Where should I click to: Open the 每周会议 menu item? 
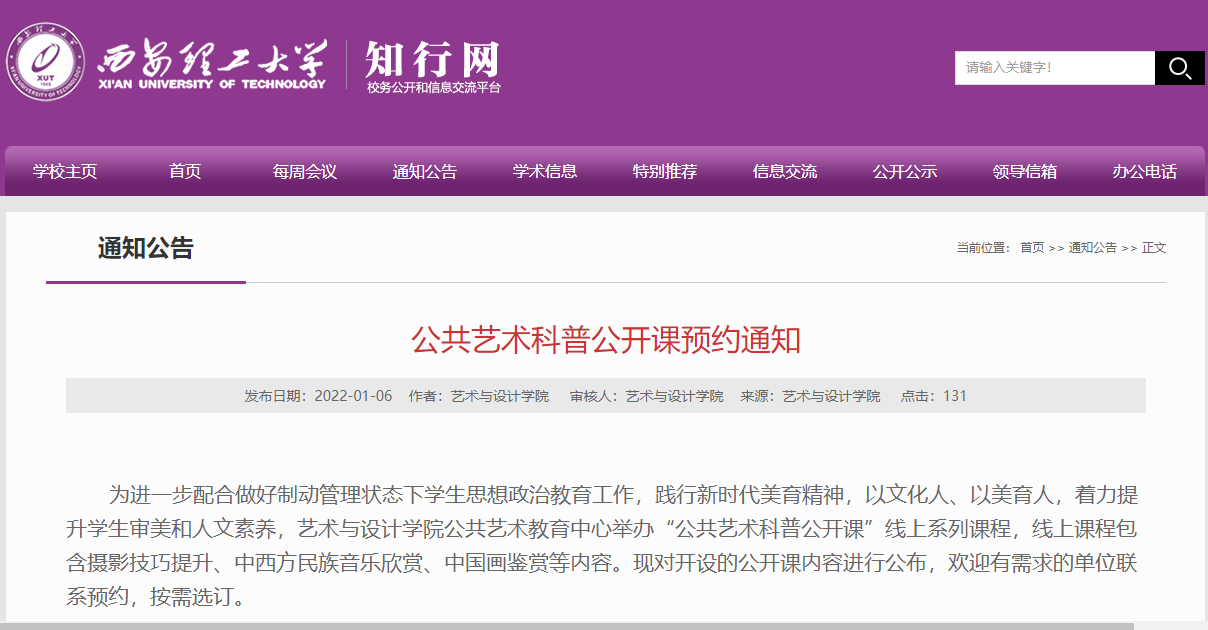[305, 171]
